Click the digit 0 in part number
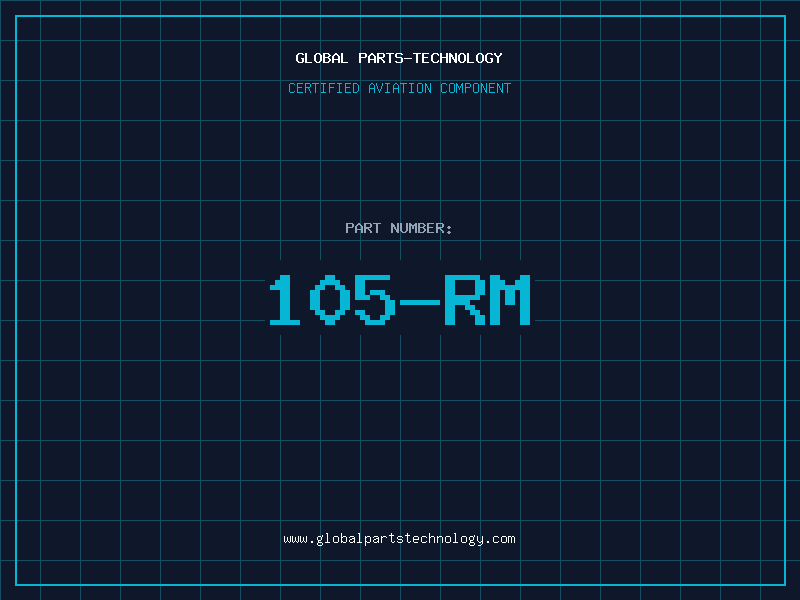Image resolution: width=800 pixels, height=600 pixels. [330, 300]
